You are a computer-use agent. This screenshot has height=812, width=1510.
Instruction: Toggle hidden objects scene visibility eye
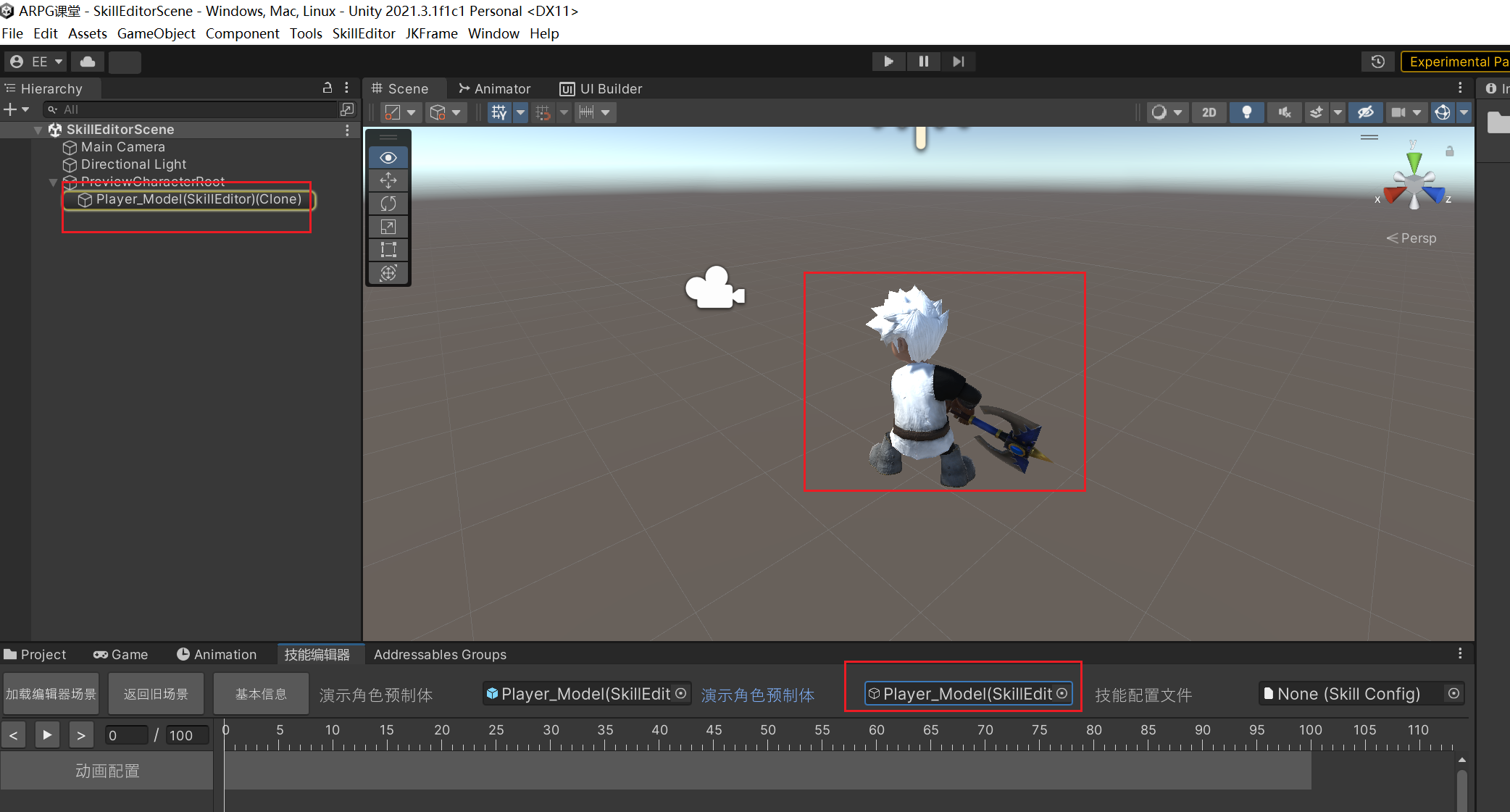pyautogui.click(x=1366, y=112)
